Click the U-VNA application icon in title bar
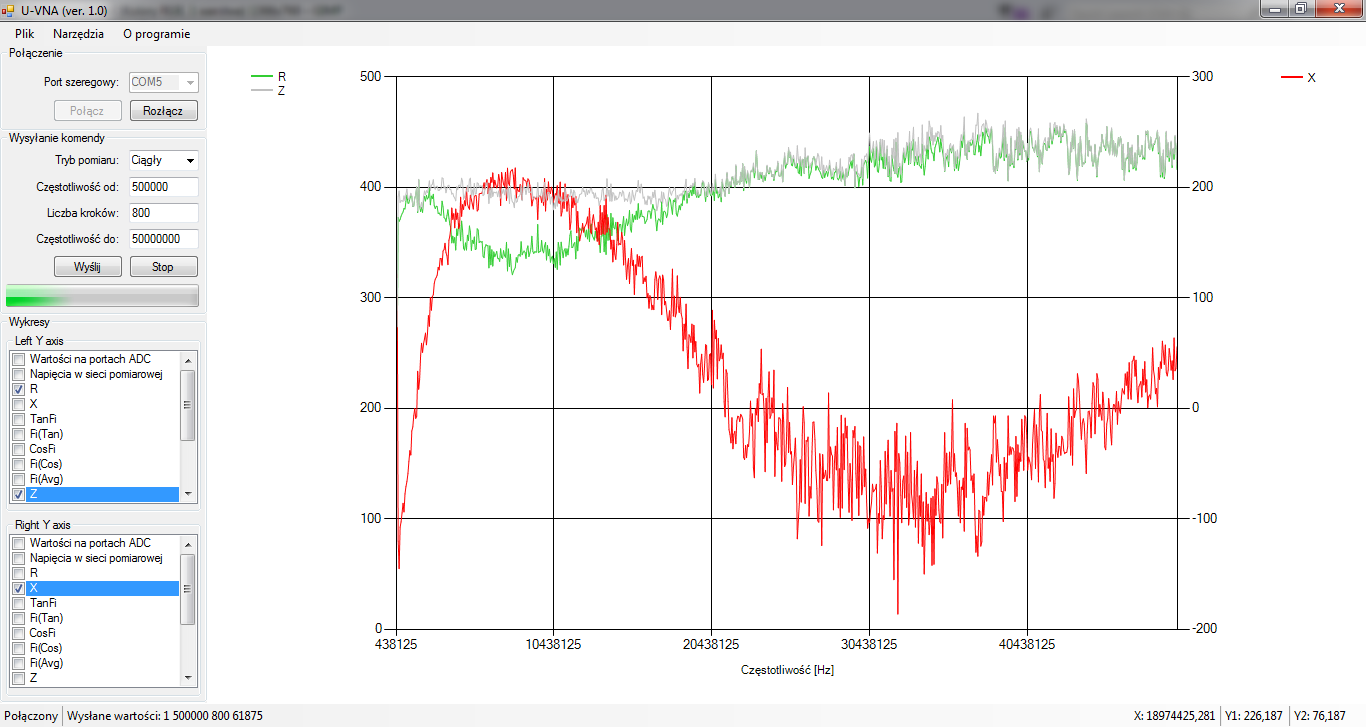The width and height of the screenshot is (1366, 727). point(8,9)
